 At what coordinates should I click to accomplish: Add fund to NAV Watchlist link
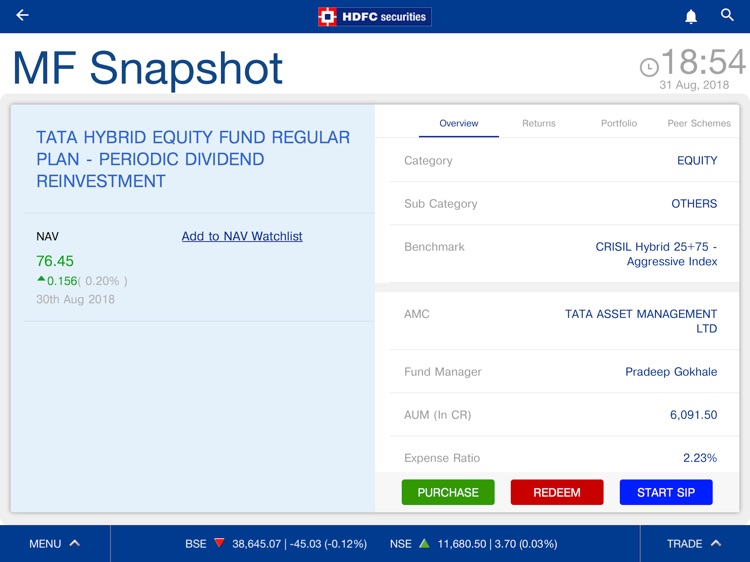(x=242, y=236)
